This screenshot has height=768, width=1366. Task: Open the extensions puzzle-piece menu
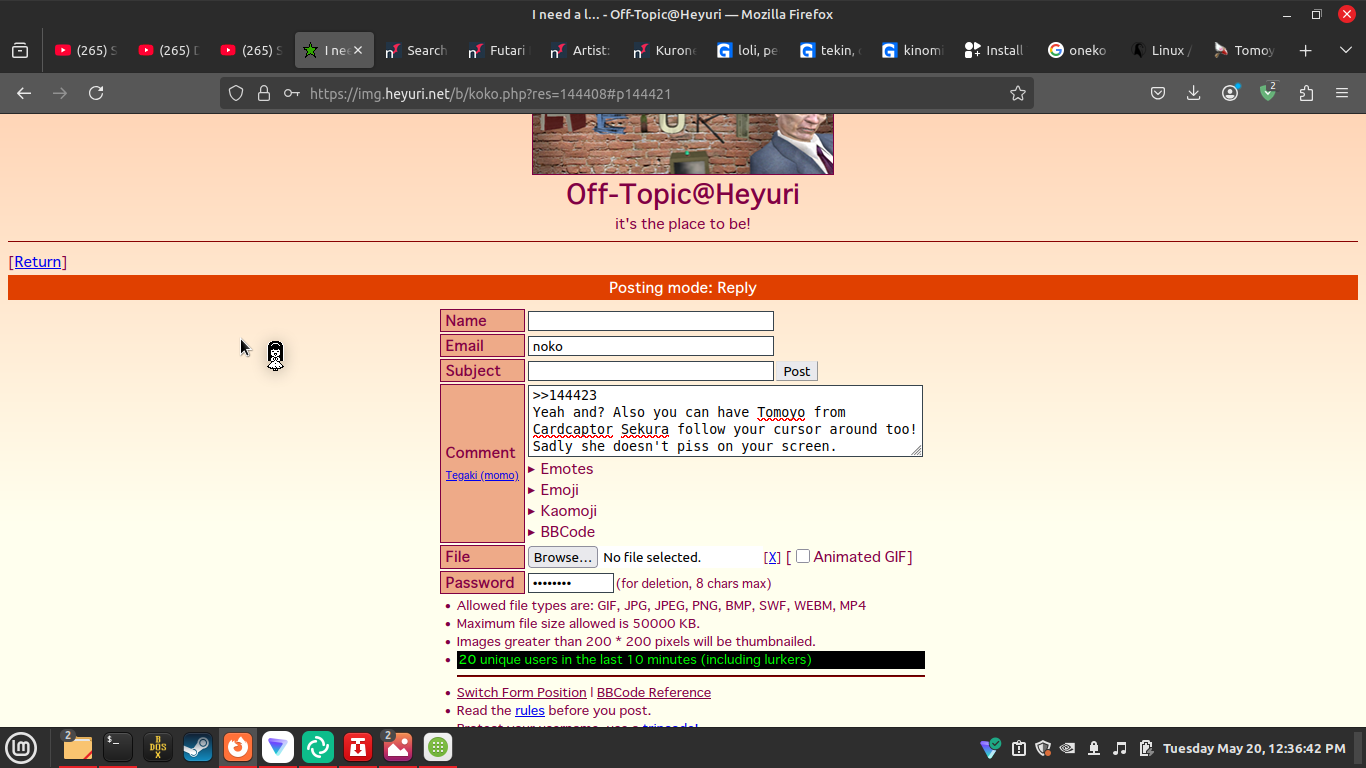pos(1306,93)
